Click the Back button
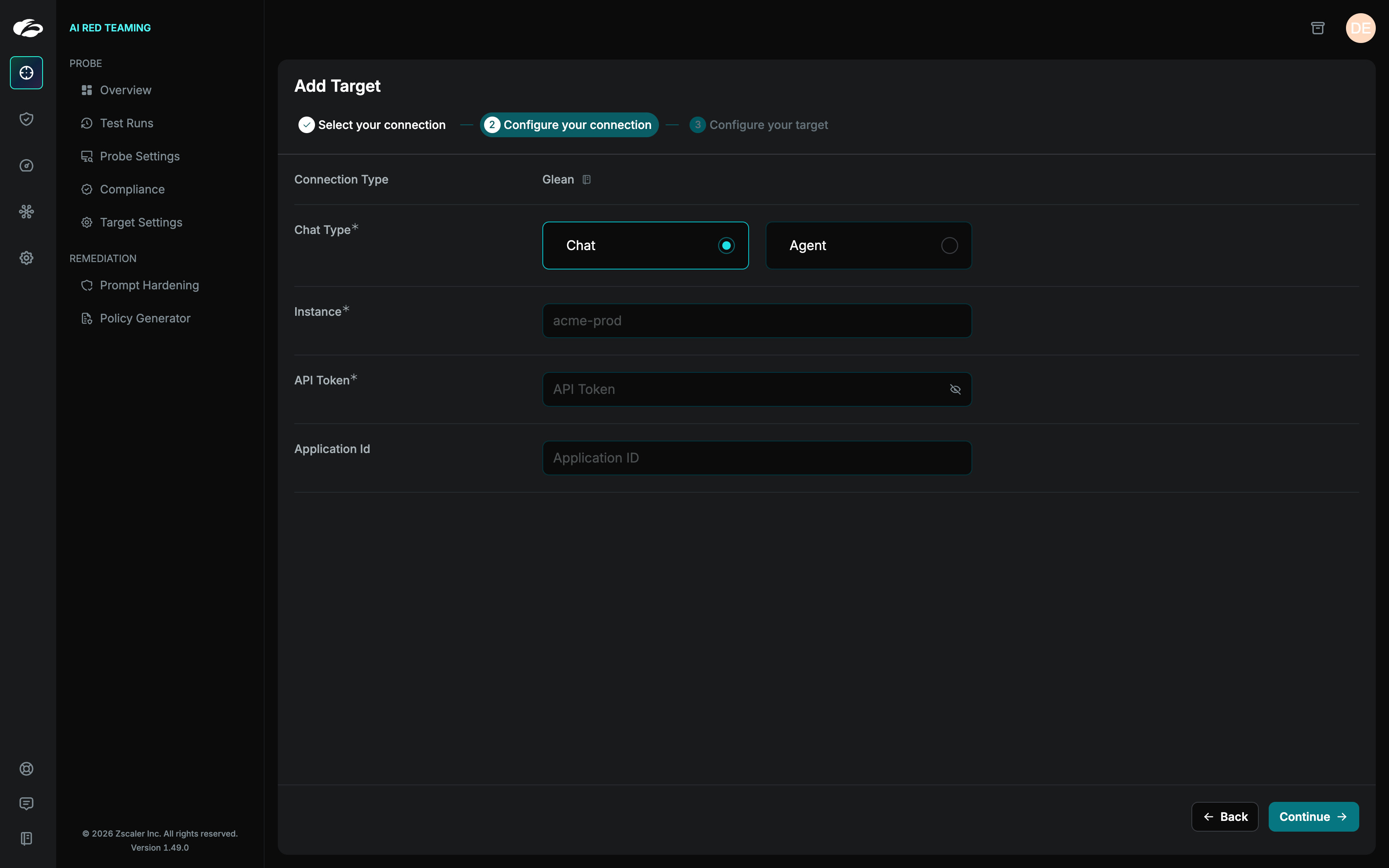This screenshot has width=1389, height=868. click(x=1225, y=816)
